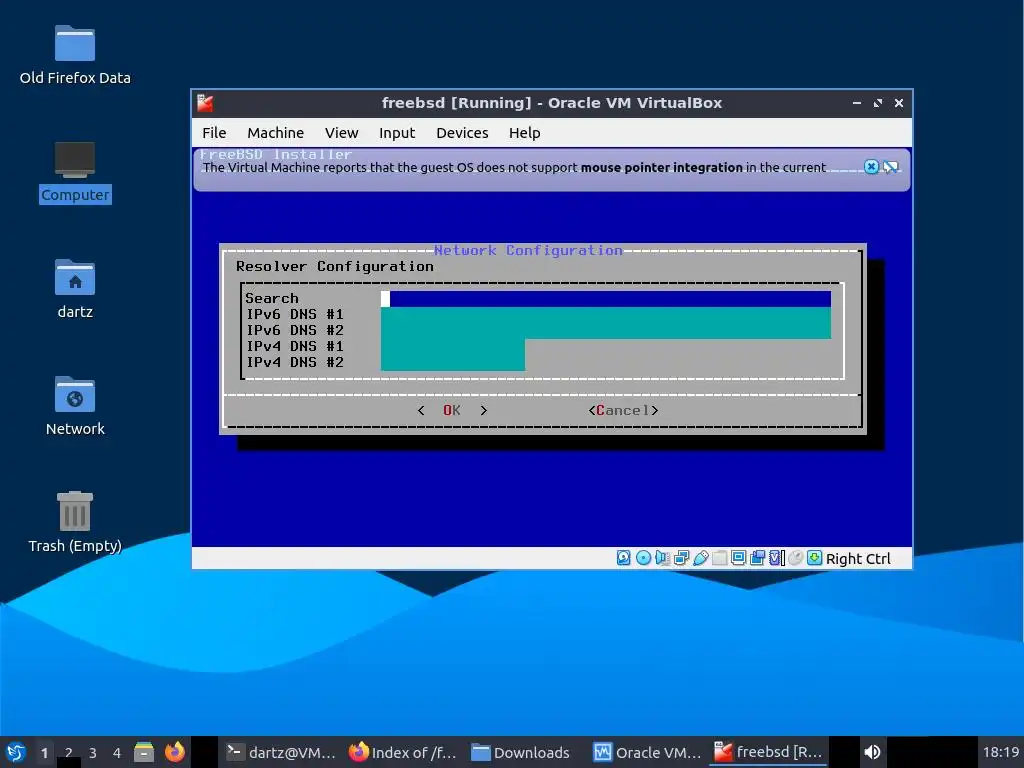Viewport: 1024px width, 768px height.
Task: Open the File menu
Action: click(214, 133)
